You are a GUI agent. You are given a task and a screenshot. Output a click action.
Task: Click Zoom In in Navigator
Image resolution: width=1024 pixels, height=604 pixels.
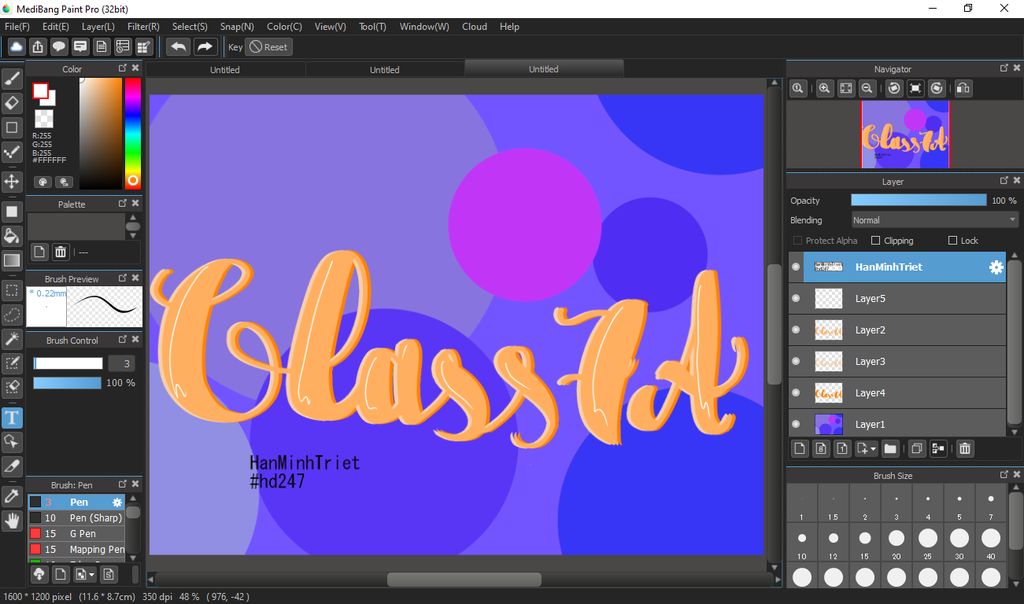[825, 88]
